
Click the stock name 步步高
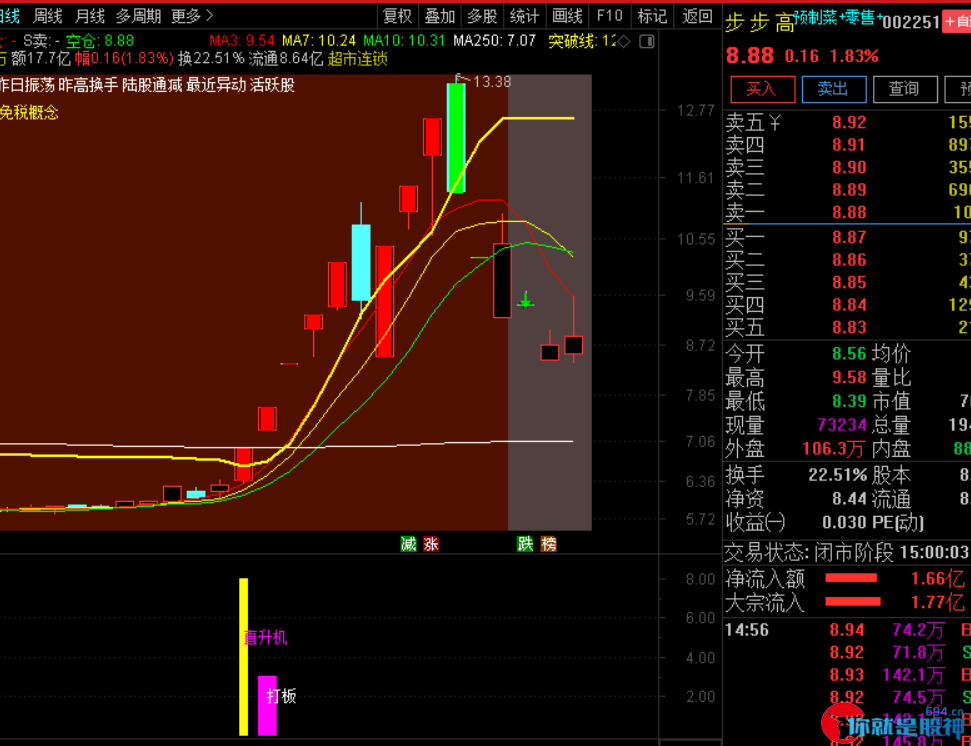pyautogui.click(x=759, y=24)
